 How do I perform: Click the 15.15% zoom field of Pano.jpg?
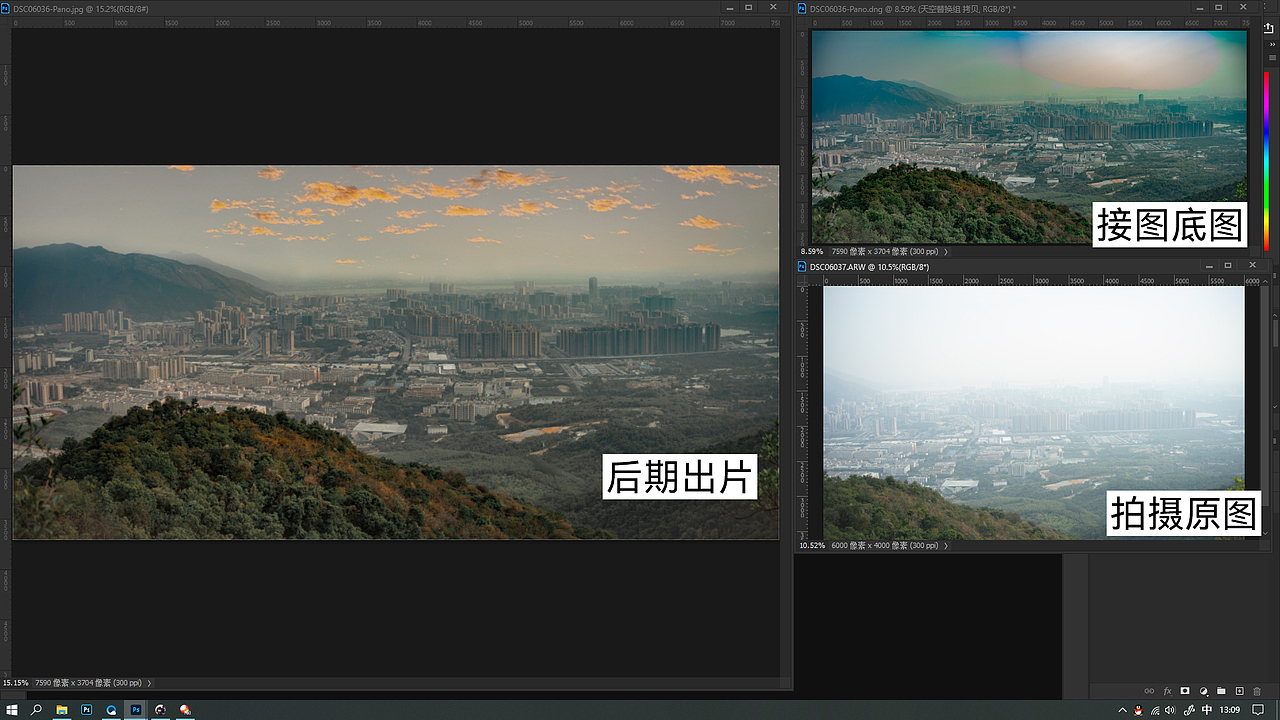pos(15,683)
